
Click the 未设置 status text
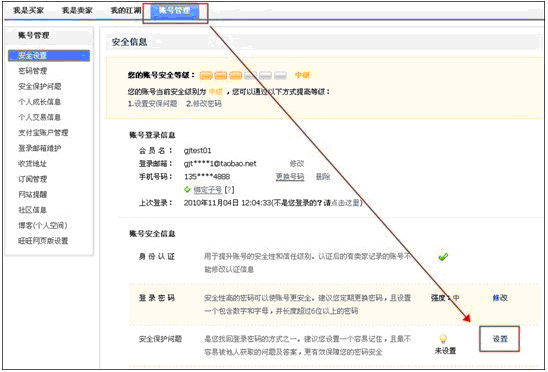[445, 351]
